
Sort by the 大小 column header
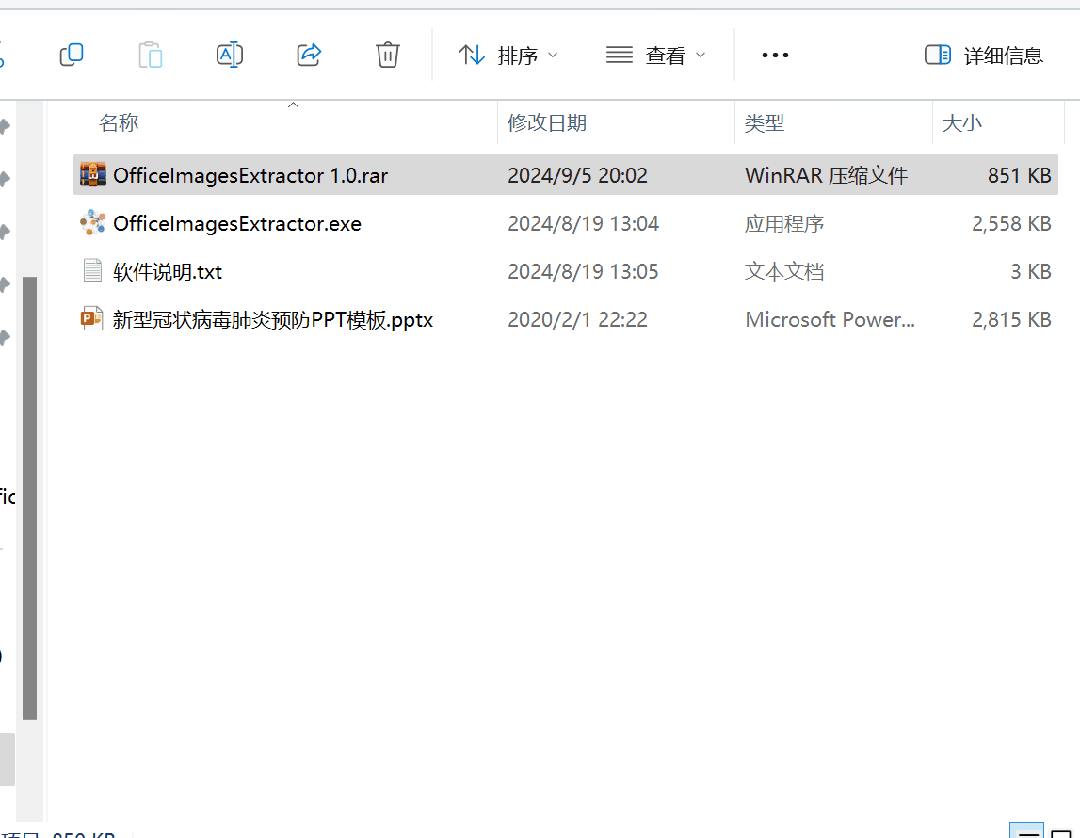coord(962,123)
